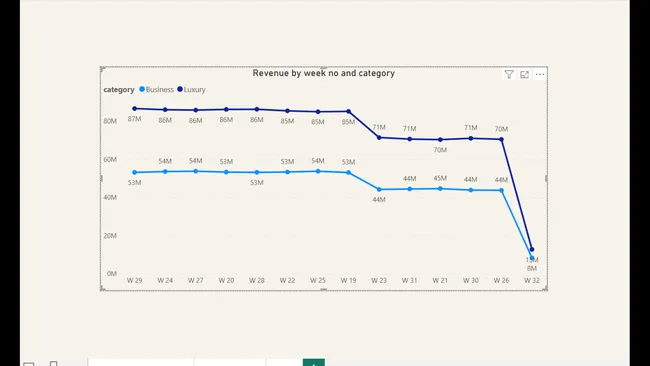
Task: Select the Luxury data point for W 31
Action: point(410,139)
